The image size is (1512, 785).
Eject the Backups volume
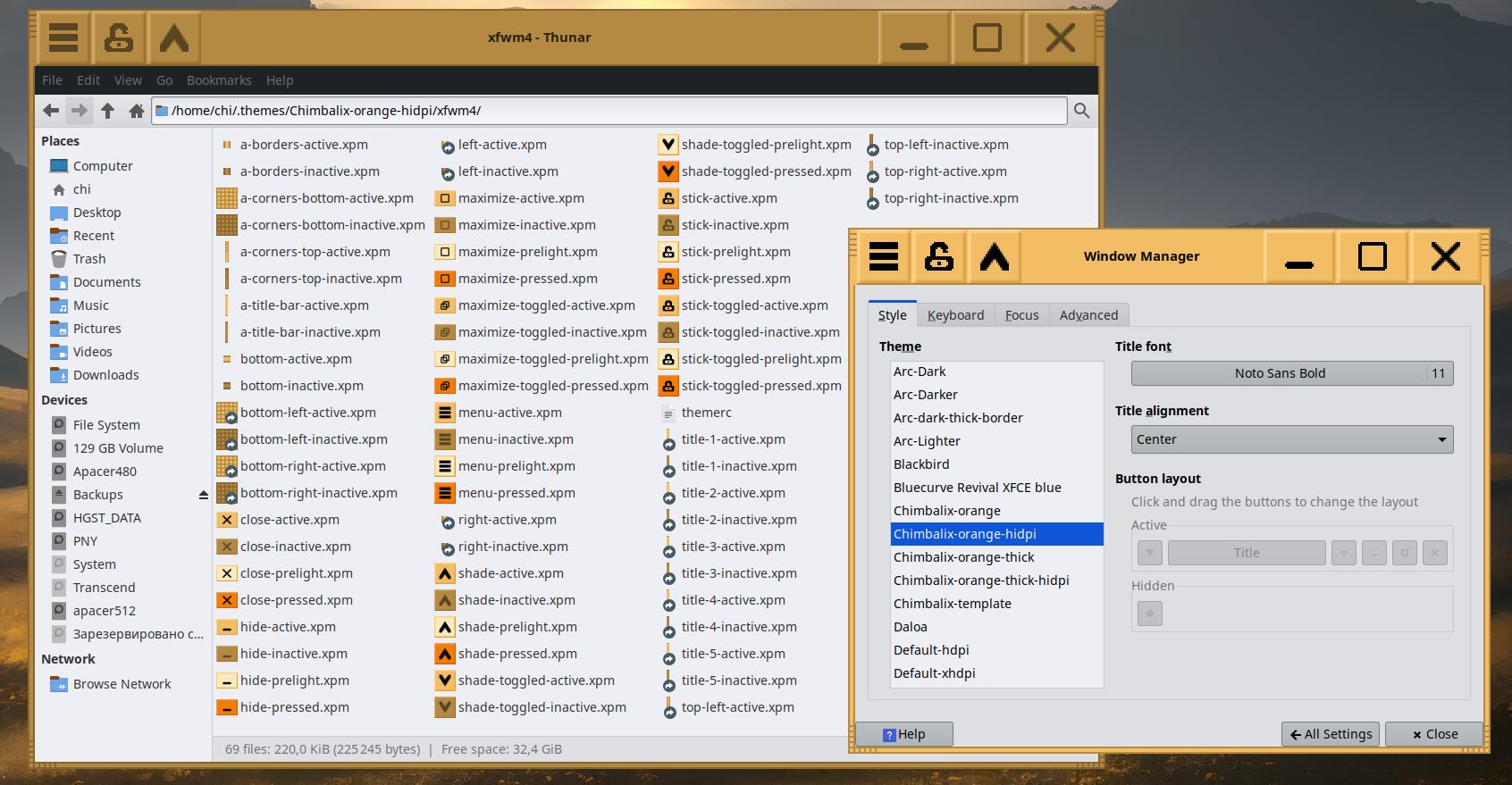(203, 495)
